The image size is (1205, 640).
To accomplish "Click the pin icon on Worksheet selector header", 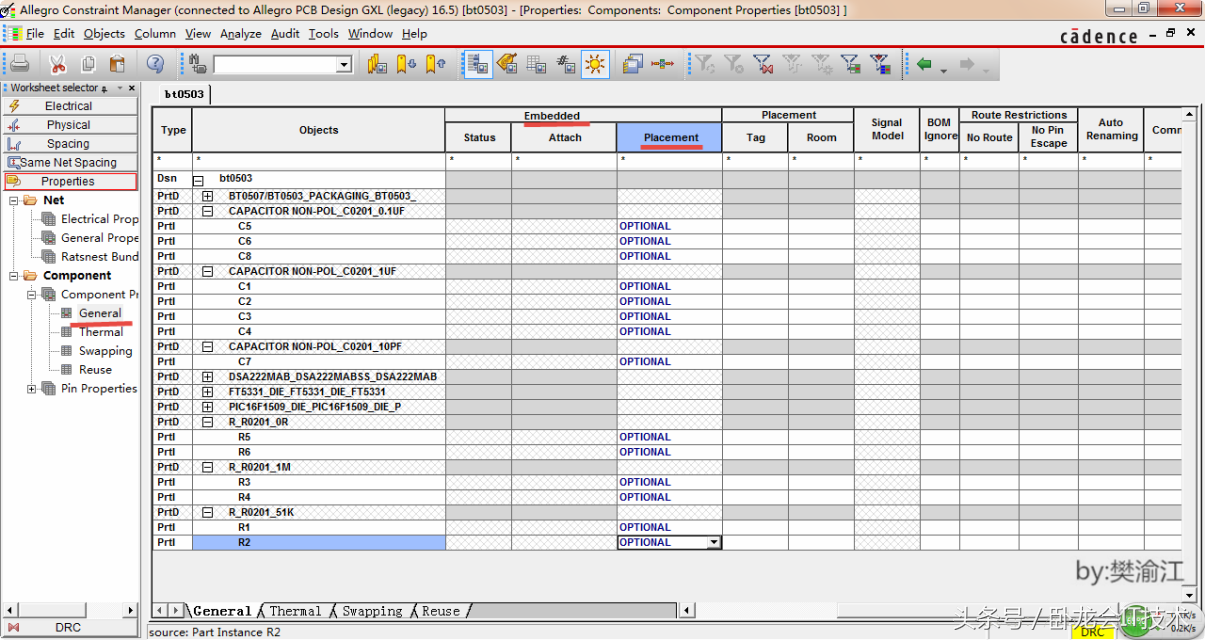I will coord(106,89).
